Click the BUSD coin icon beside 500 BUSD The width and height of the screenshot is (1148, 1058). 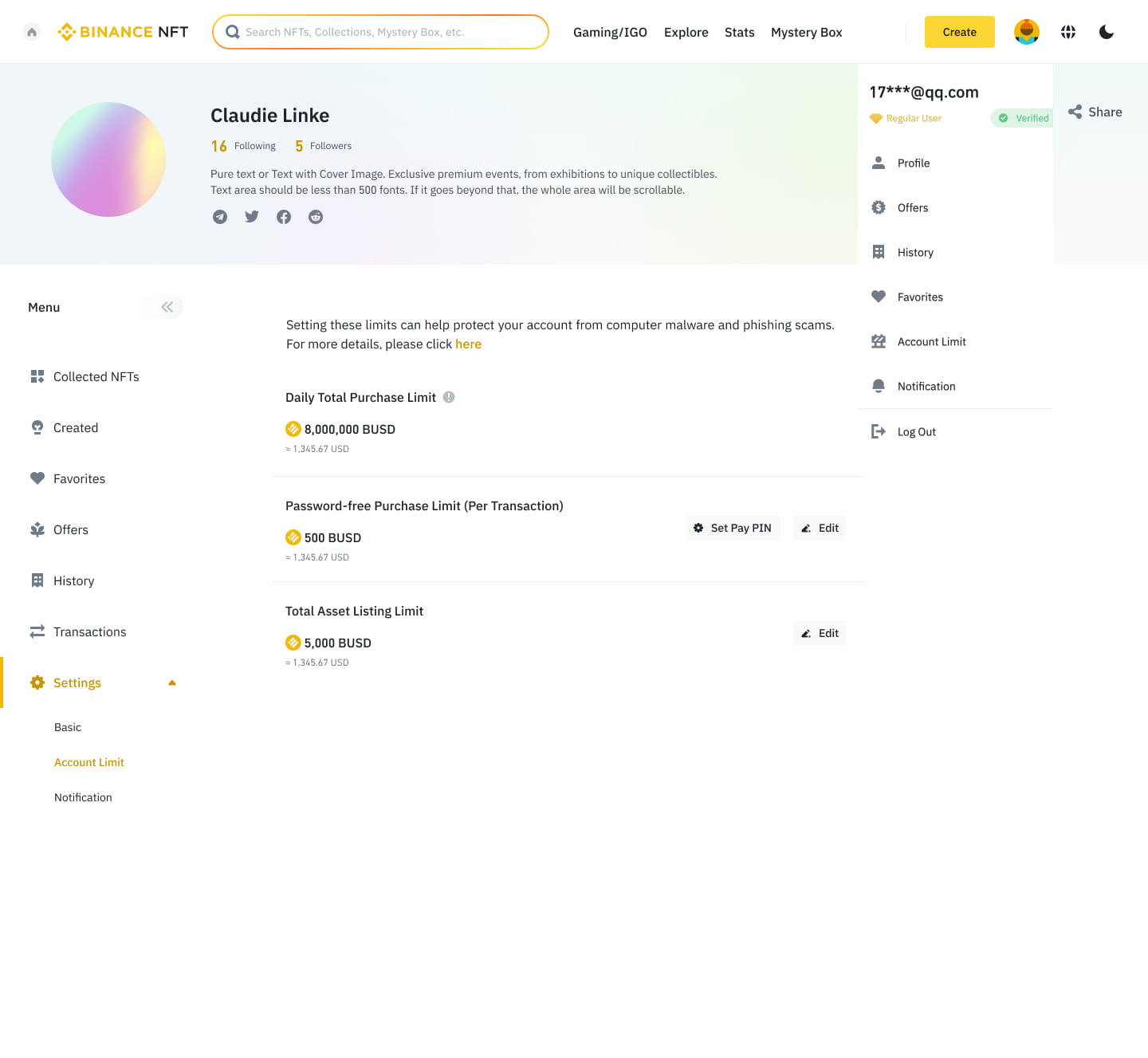pyautogui.click(x=293, y=537)
